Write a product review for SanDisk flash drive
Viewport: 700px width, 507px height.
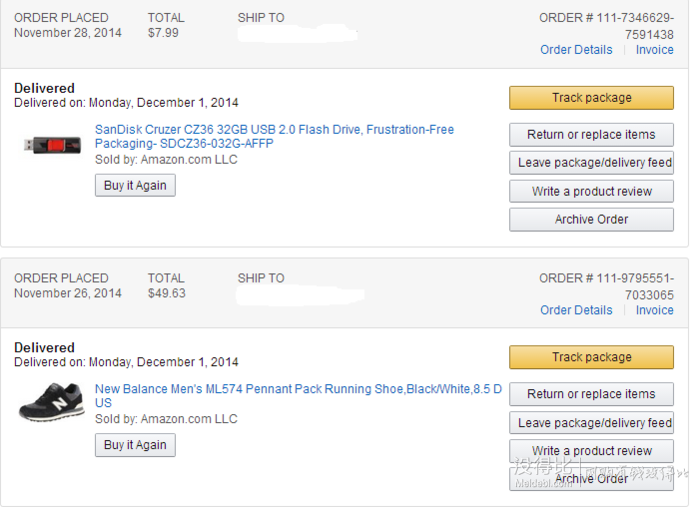tap(591, 191)
